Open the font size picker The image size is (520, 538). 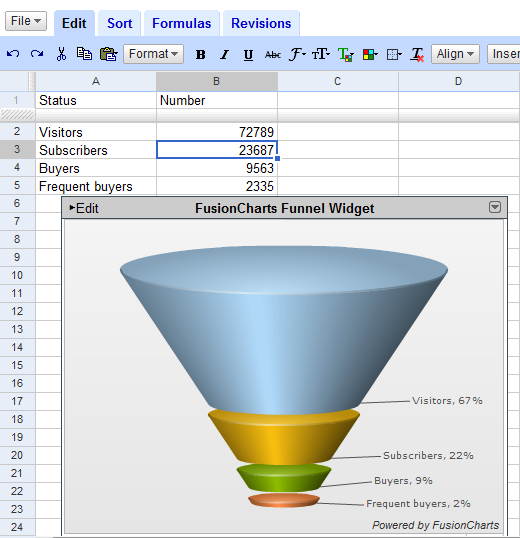click(321, 54)
